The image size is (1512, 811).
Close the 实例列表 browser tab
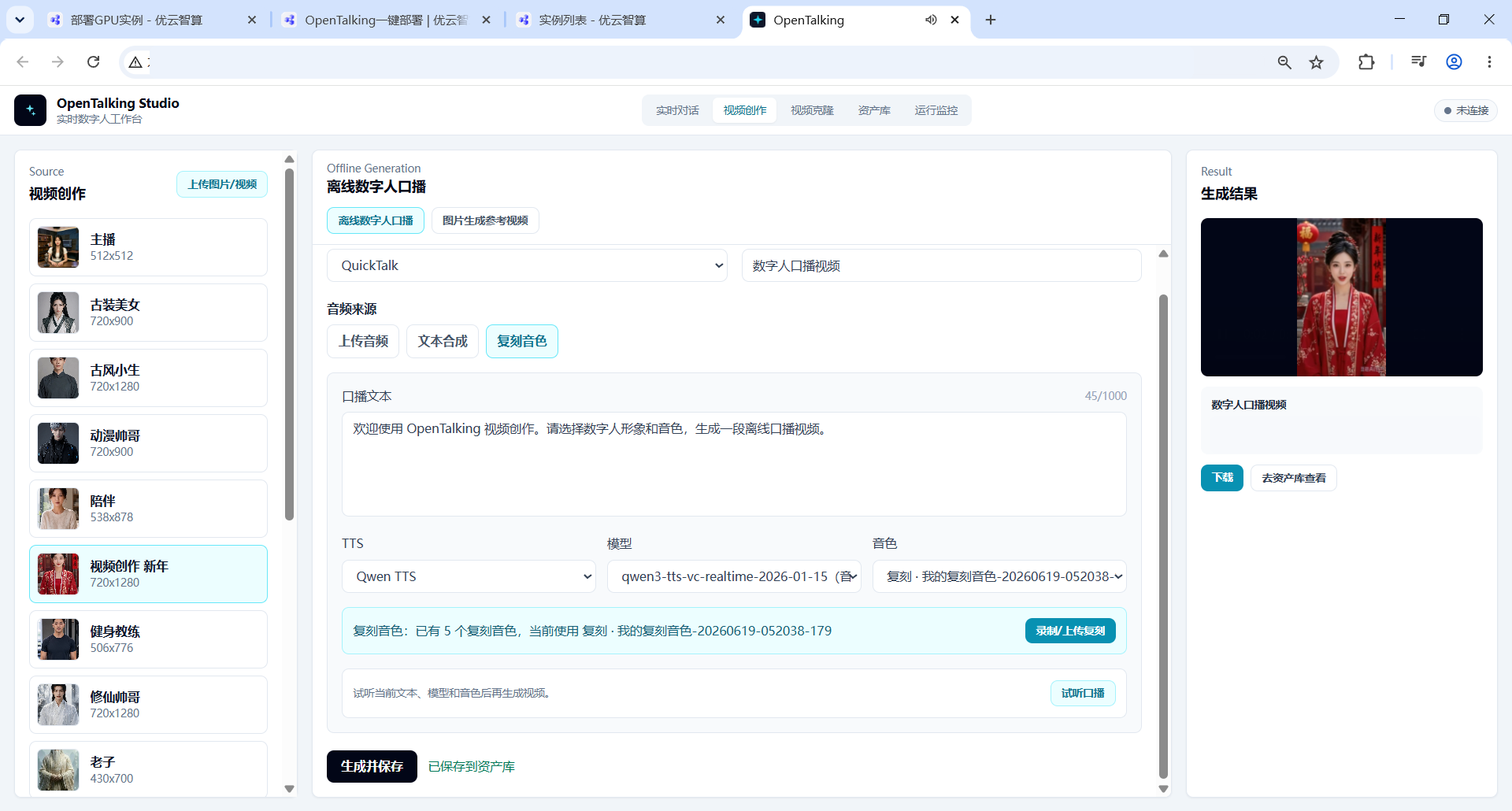721,20
